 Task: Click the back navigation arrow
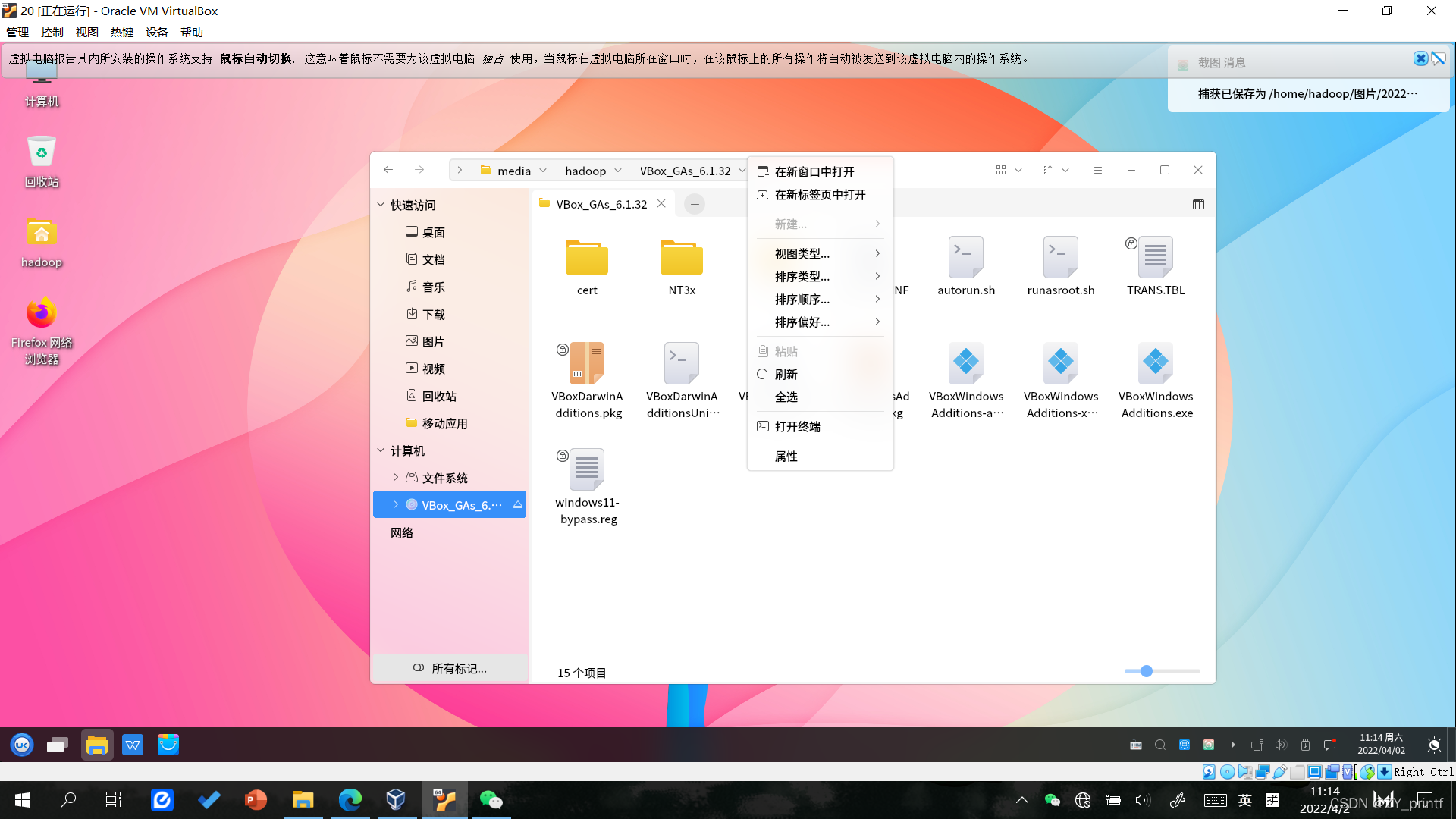[x=388, y=170]
